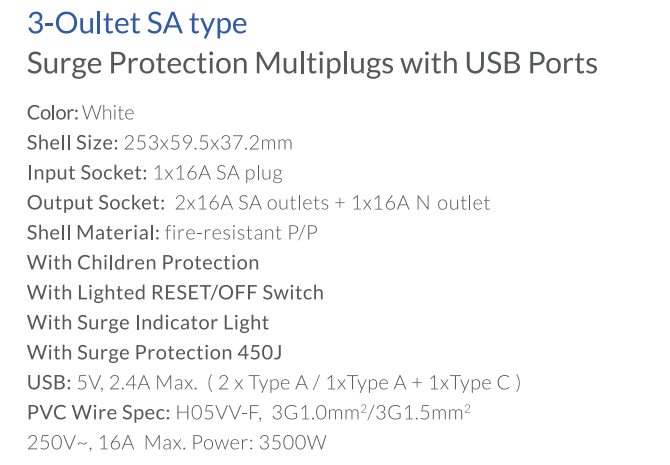Click the 'With Surge Protection 450J' line
The height and width of the screenshot is (465, 670).
pos(154,353)
